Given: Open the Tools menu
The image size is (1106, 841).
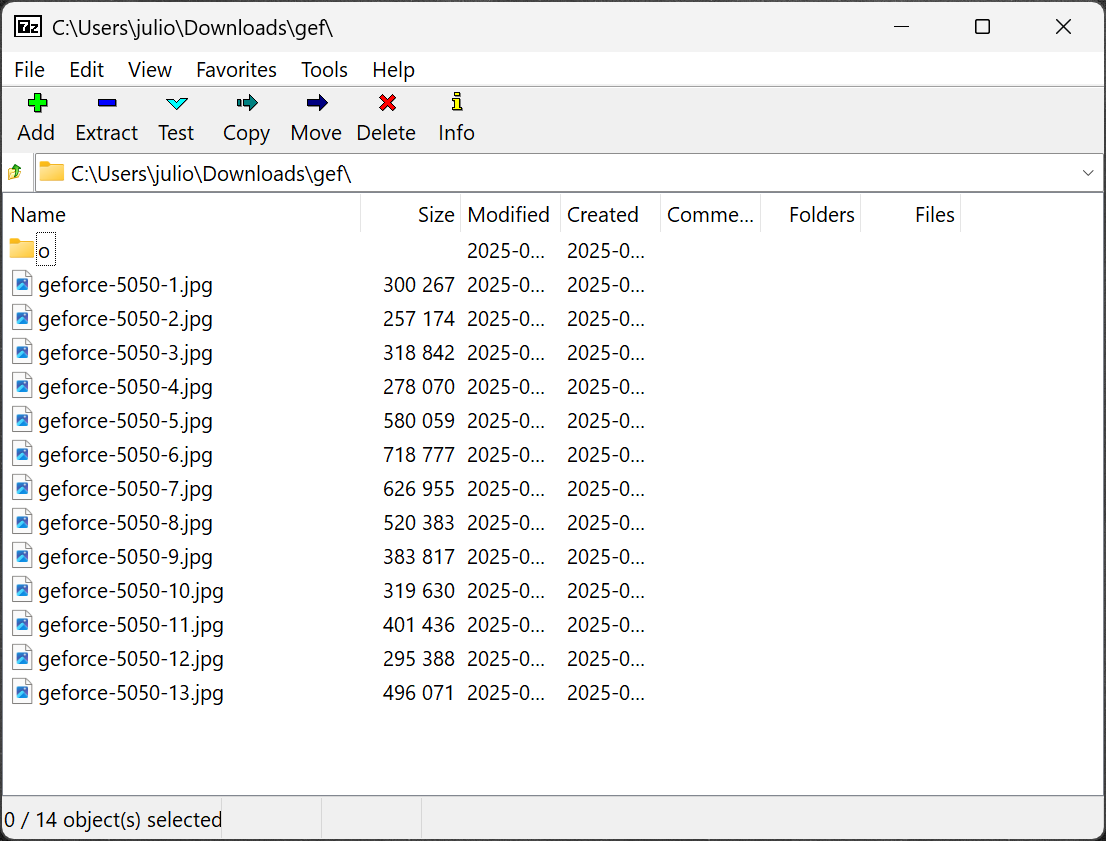Looking at the screenshot, I should point(324,70).
